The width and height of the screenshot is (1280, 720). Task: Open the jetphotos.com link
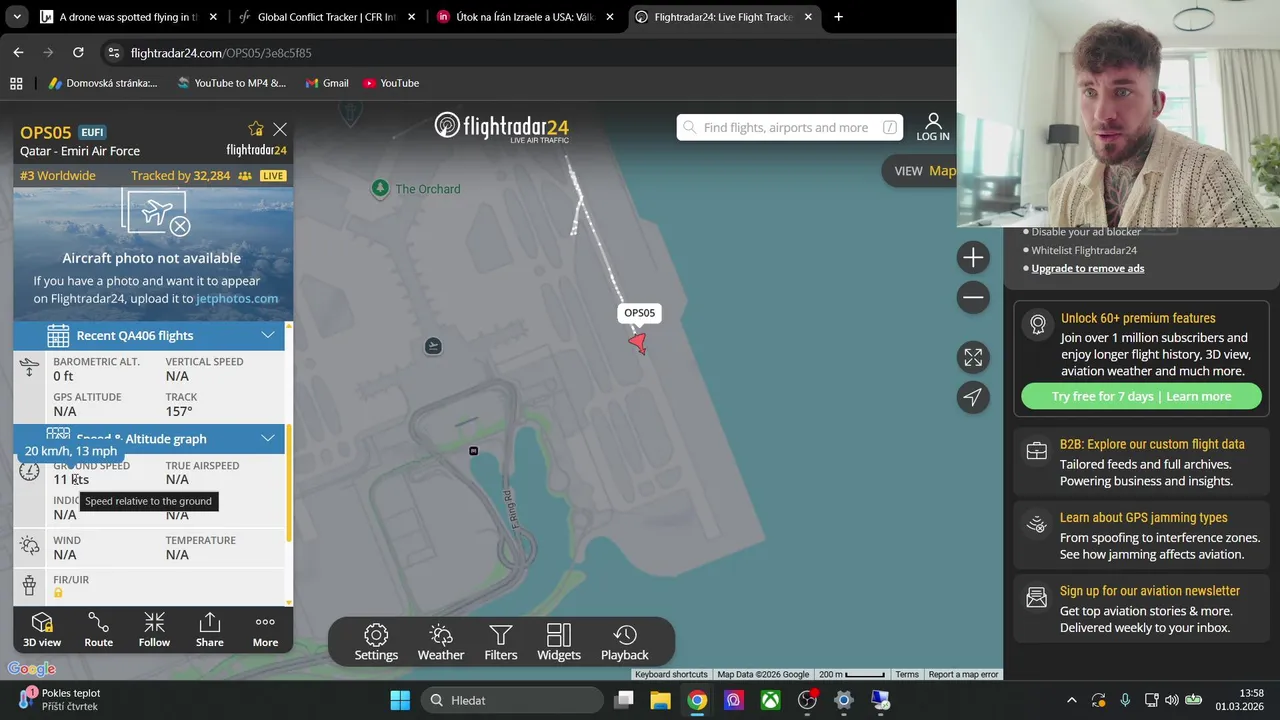click(x=236, y=298)
